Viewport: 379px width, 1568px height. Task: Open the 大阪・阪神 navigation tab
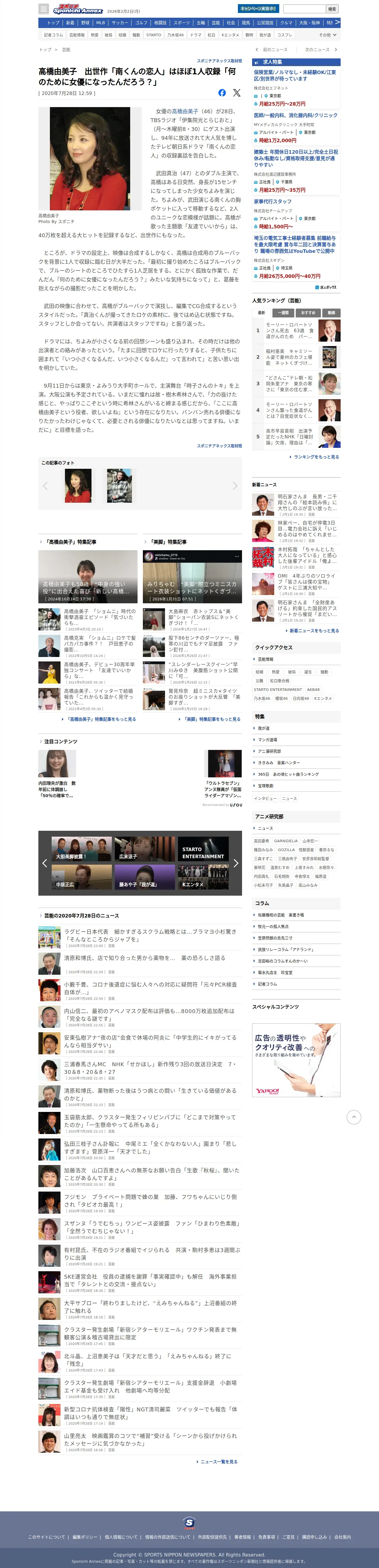point(309,22)
